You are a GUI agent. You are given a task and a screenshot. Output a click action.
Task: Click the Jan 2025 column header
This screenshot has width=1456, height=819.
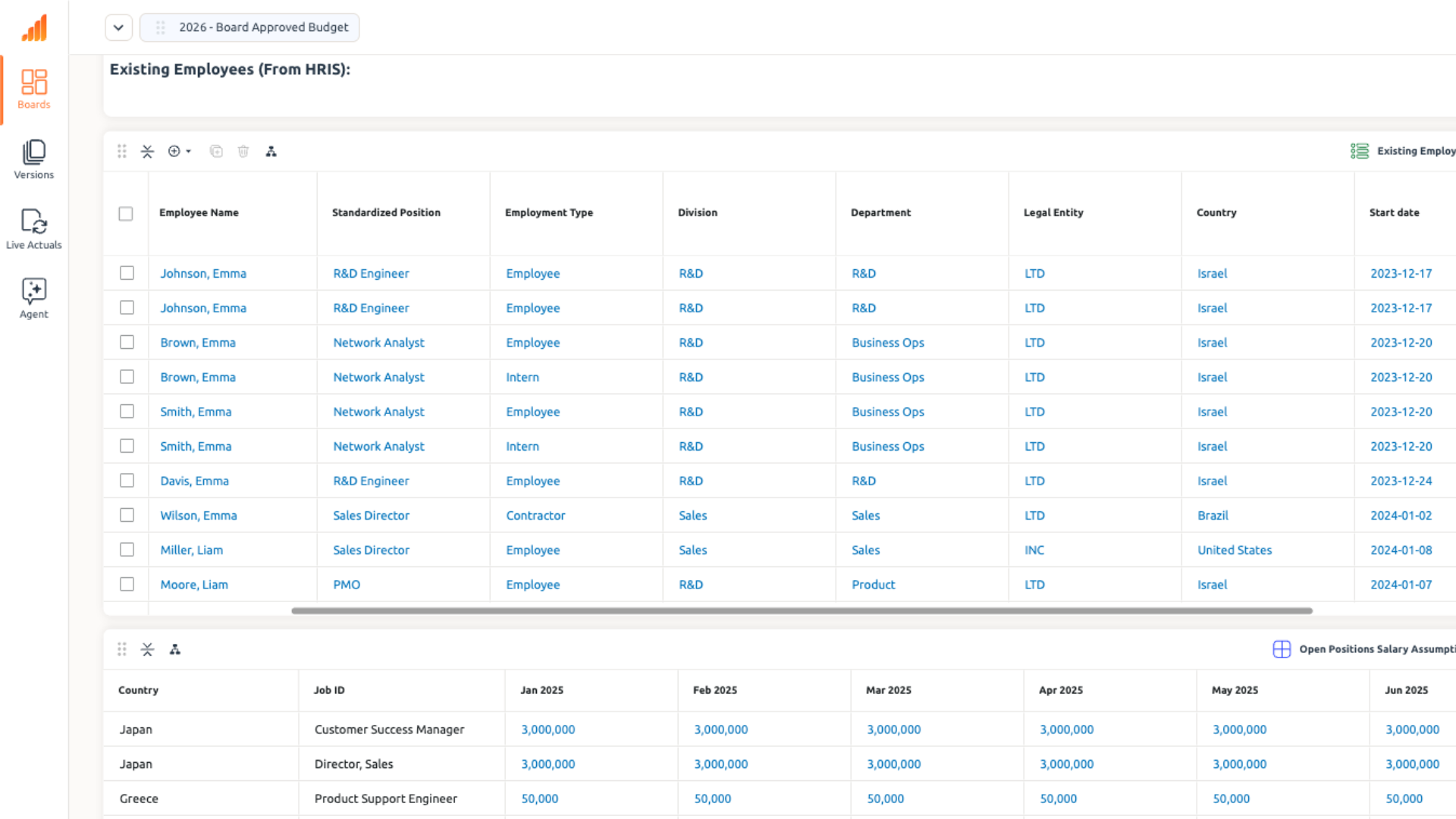(541, 690)
